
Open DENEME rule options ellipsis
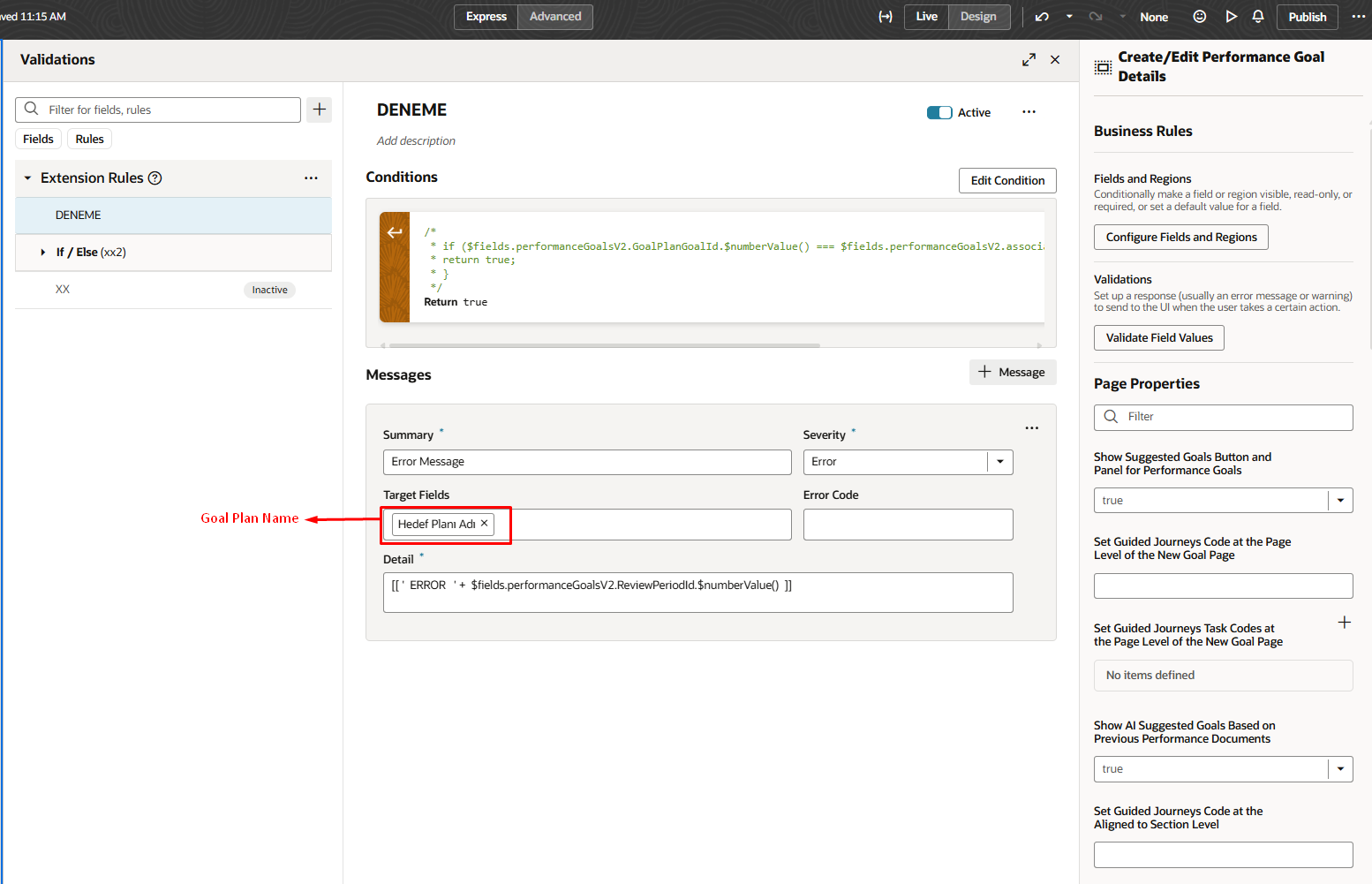click(1029, 112)
